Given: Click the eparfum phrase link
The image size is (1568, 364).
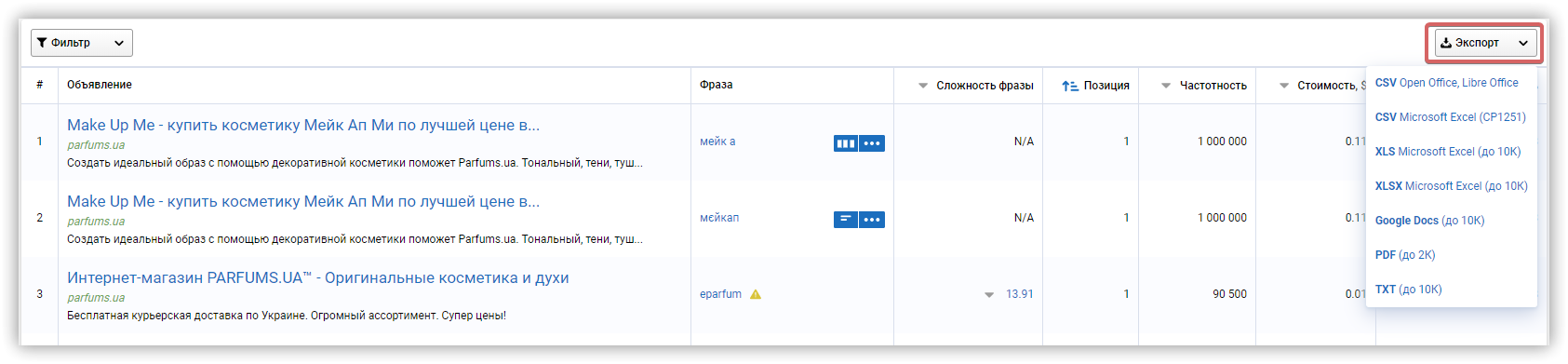Looking at the screenshot, I should point(720,294).
